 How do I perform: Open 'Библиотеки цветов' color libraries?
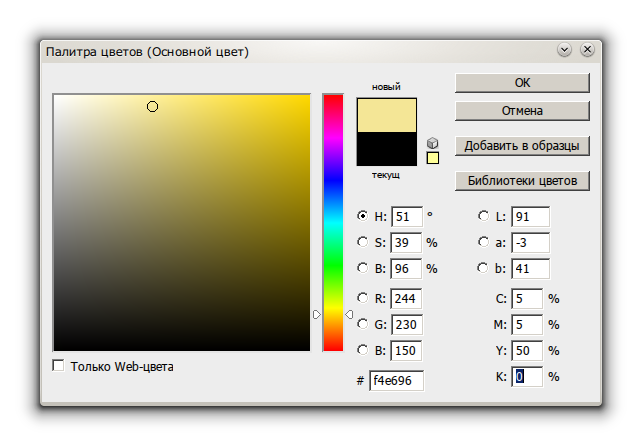(x=522, y=181)
